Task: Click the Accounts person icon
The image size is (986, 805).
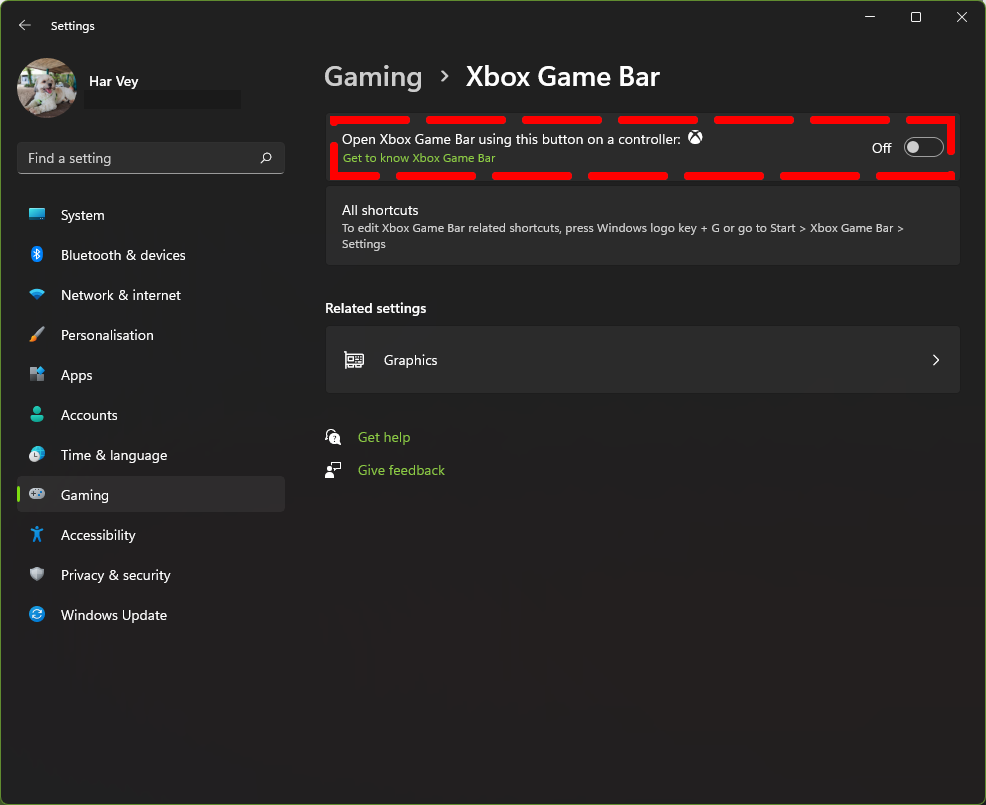Action: click(x=37, y=414)
